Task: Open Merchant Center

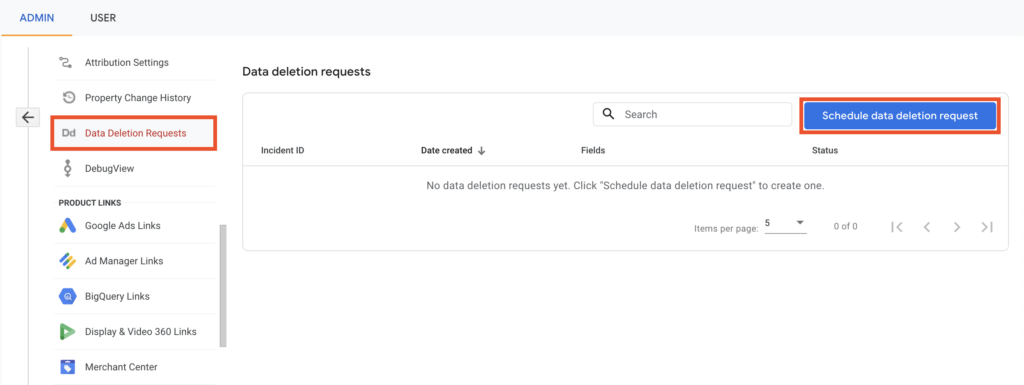Action: 121,367
